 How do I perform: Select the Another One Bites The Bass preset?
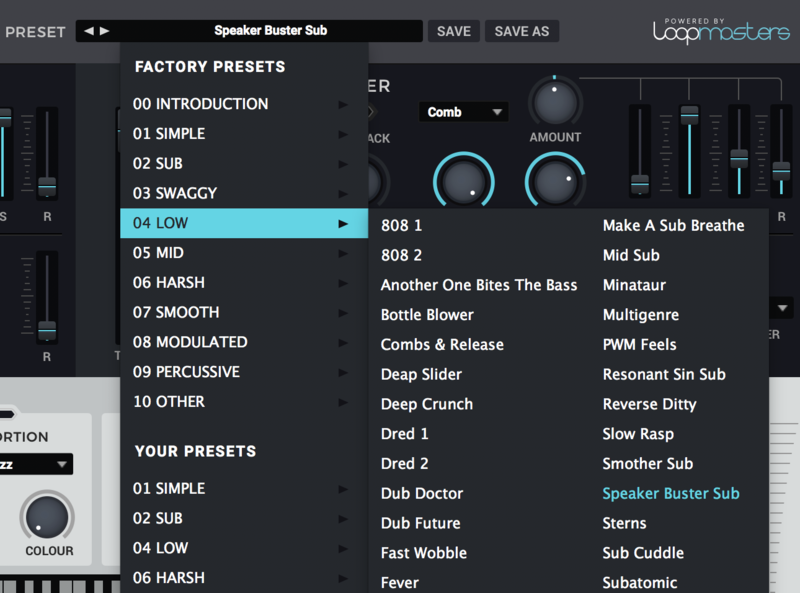[478, 285]
